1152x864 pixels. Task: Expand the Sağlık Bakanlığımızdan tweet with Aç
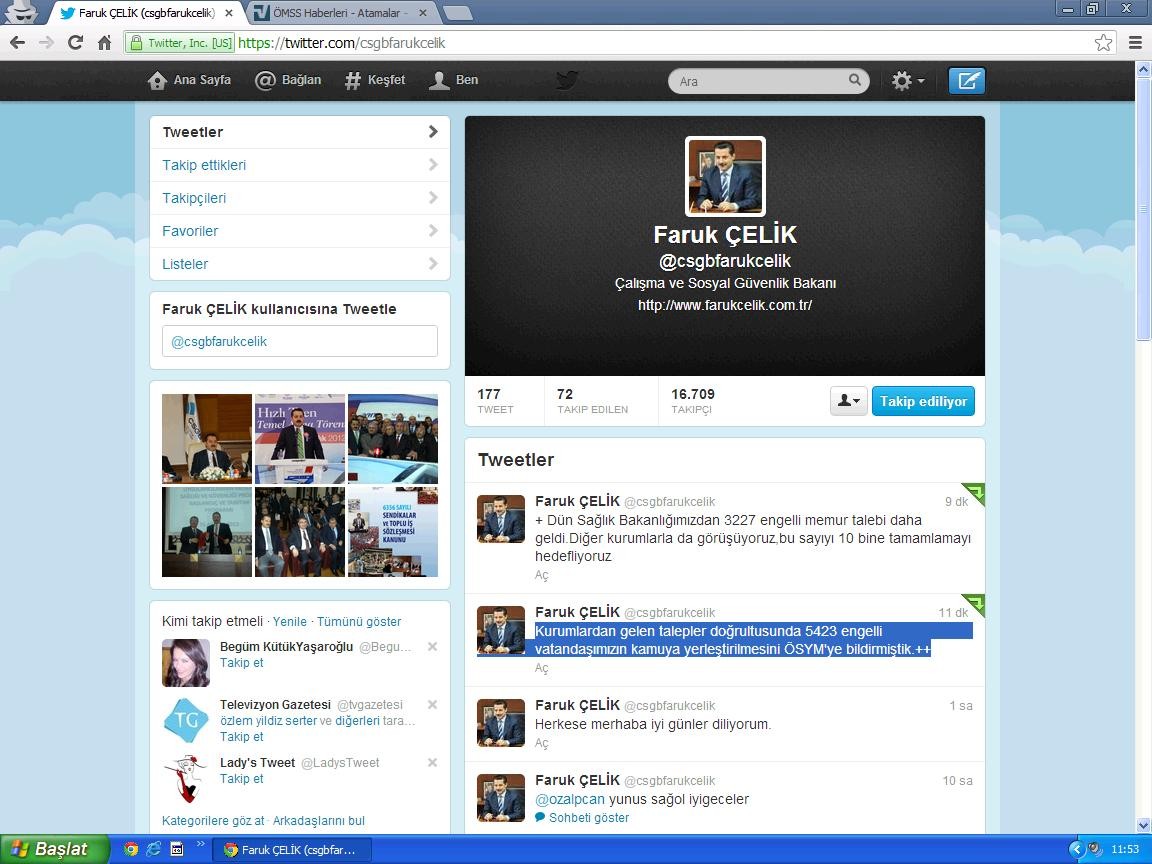[x=541, y=575]
